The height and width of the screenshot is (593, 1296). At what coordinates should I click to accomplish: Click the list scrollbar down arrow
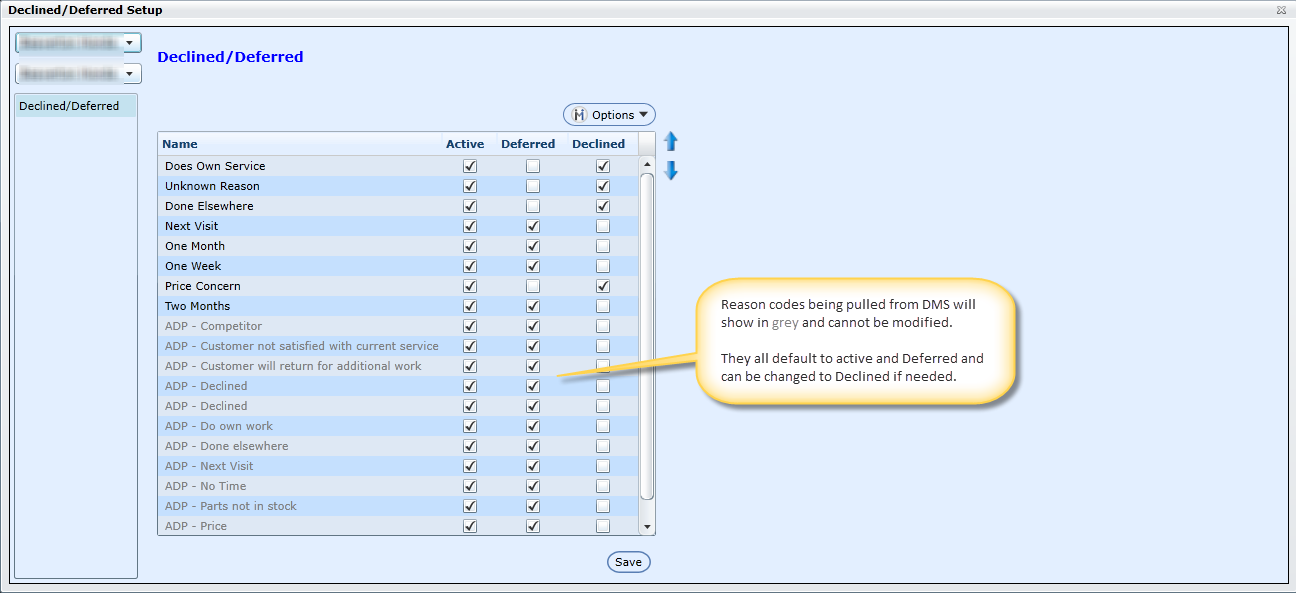(x=647, y=527)
